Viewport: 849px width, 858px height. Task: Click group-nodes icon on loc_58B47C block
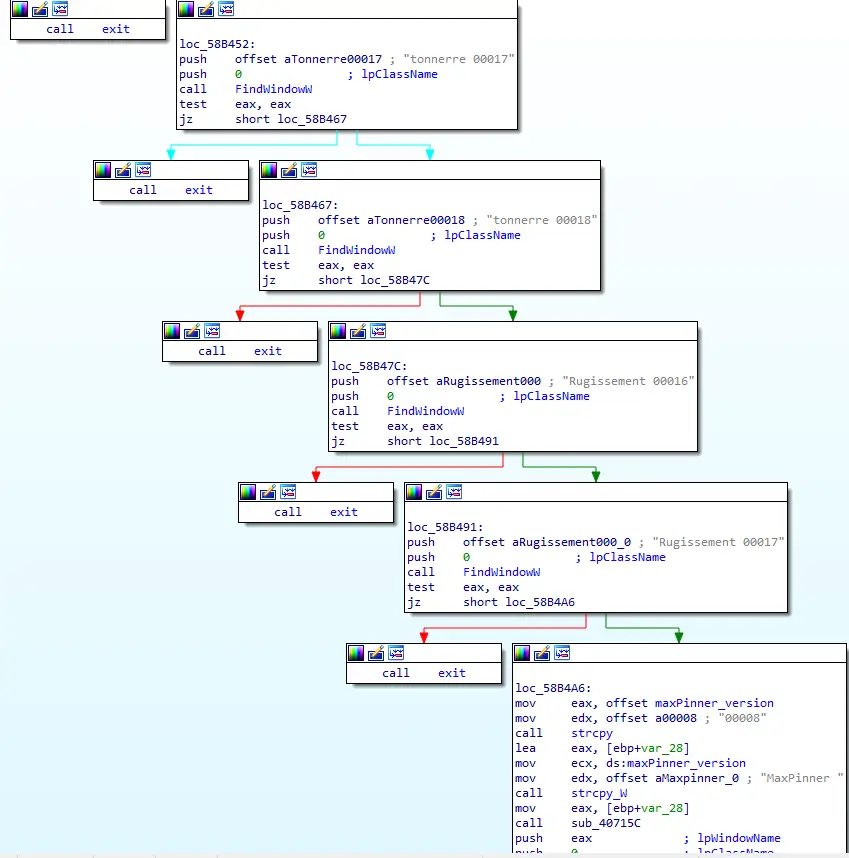[378, 331]
